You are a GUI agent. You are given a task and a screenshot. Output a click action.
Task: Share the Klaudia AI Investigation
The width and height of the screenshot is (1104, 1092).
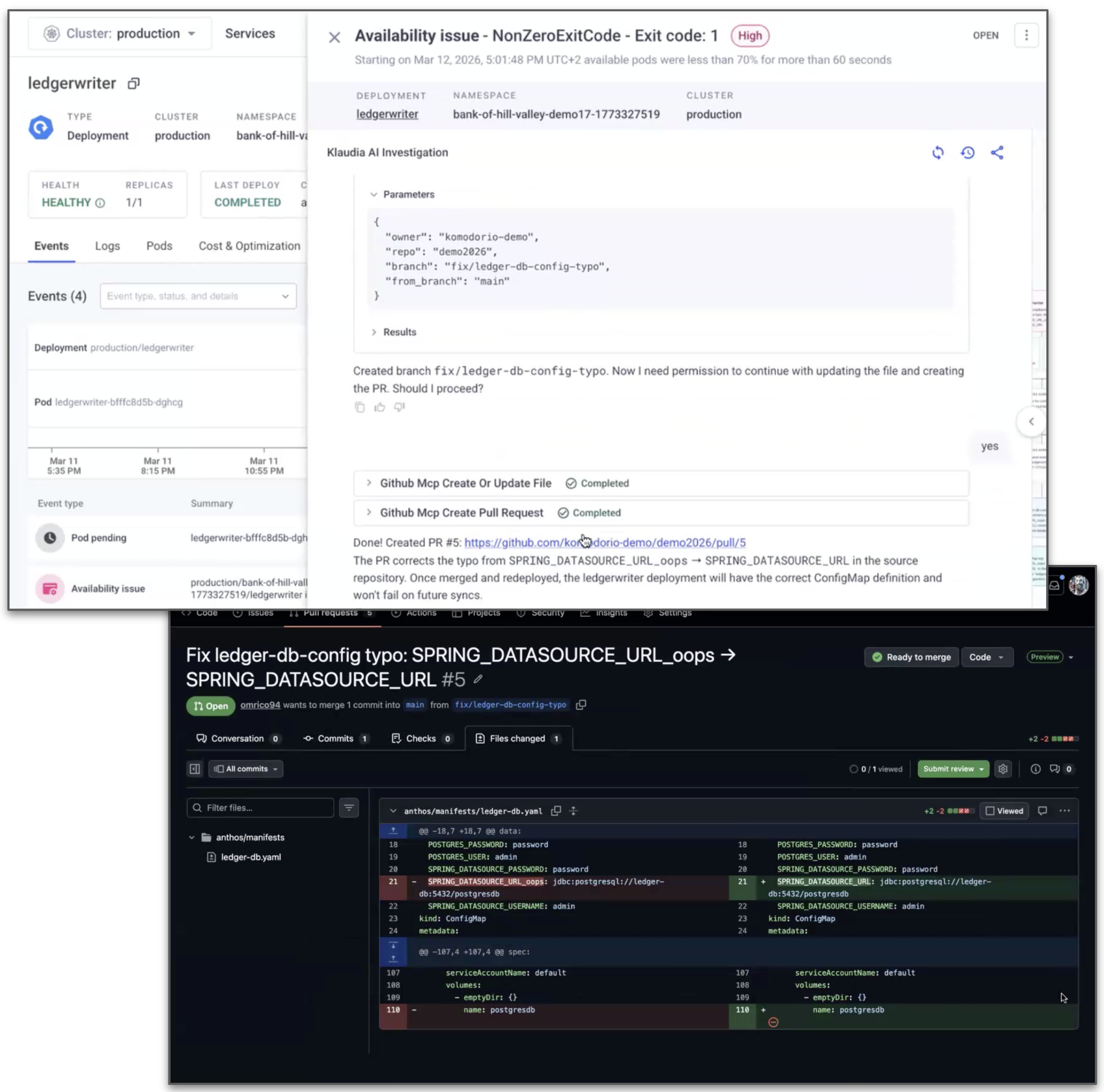[997, 152]
